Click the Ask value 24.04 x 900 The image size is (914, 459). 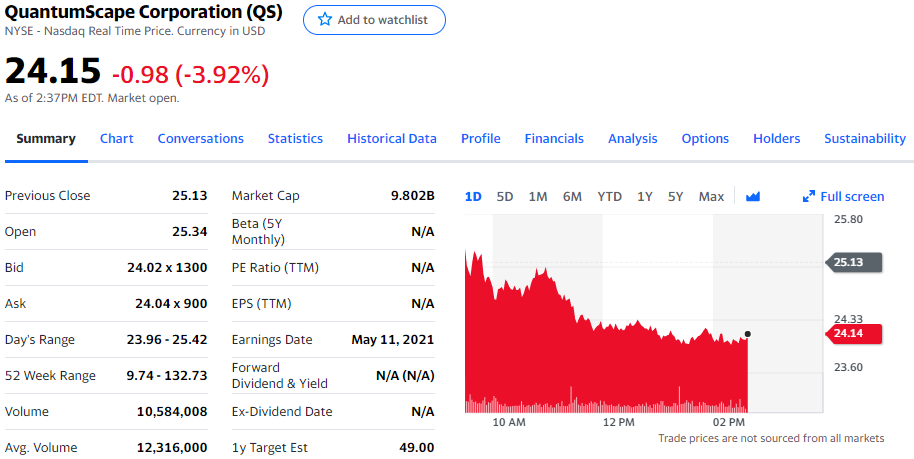pos(171,304)
